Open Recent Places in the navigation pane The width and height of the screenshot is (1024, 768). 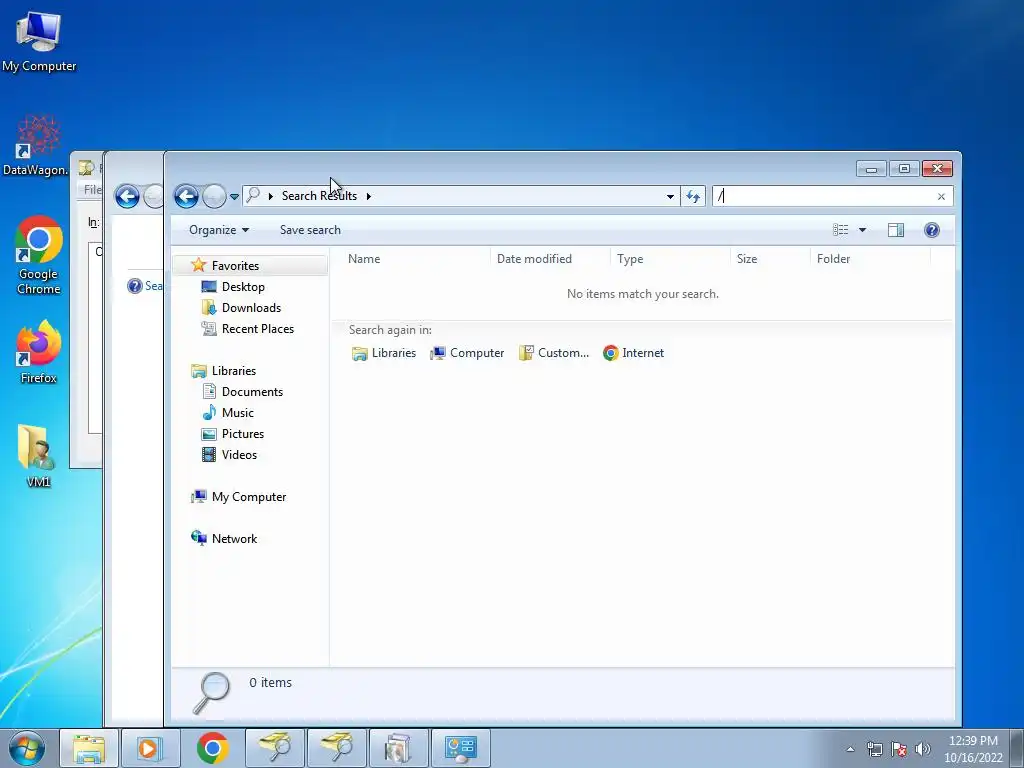tap(257, 328)
